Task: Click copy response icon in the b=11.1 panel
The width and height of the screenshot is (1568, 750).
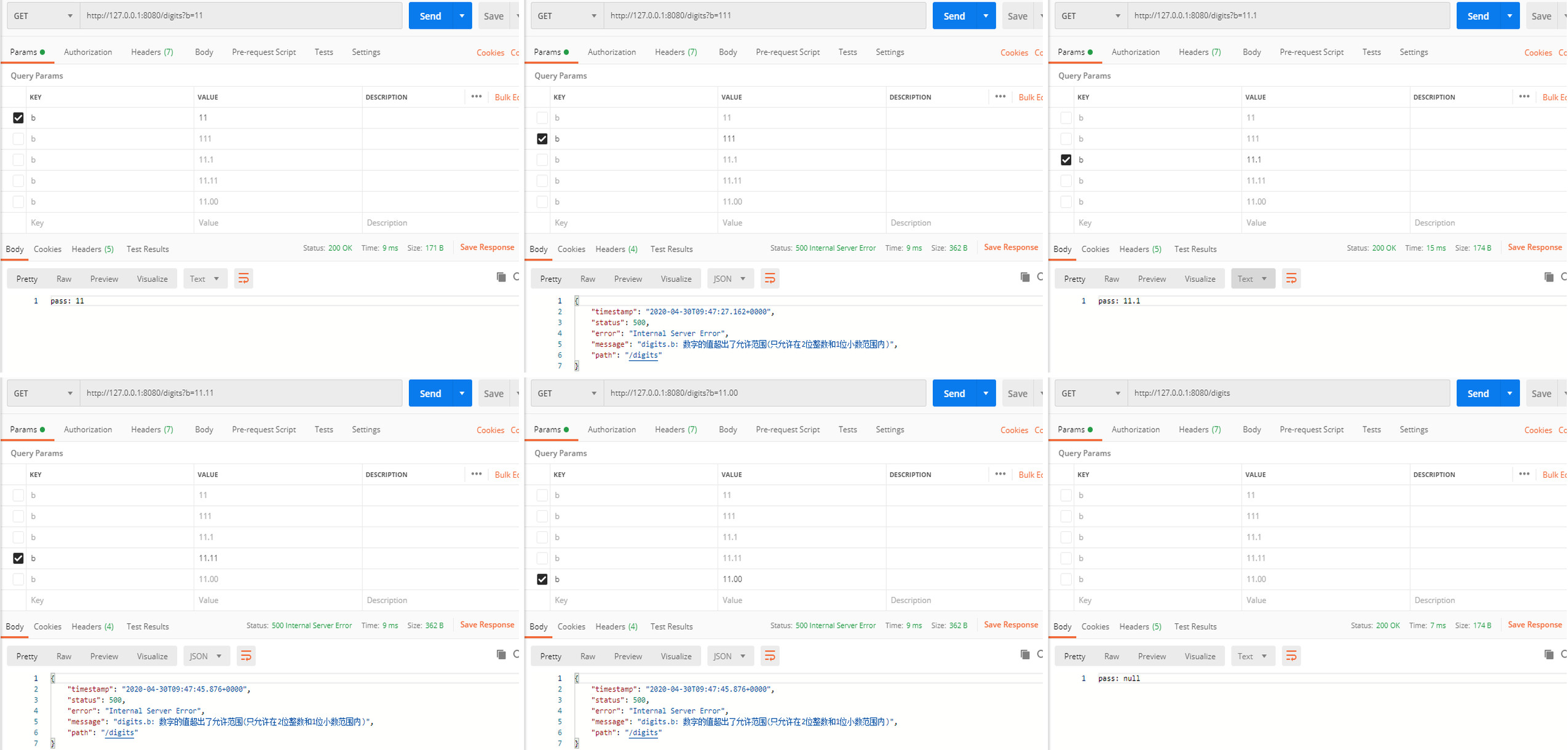Action: [x=1548, y=277]
